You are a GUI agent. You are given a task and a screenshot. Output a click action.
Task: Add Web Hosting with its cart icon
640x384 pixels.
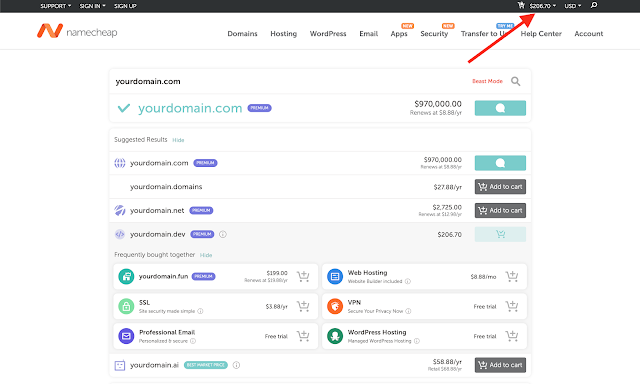click(511, 276)
